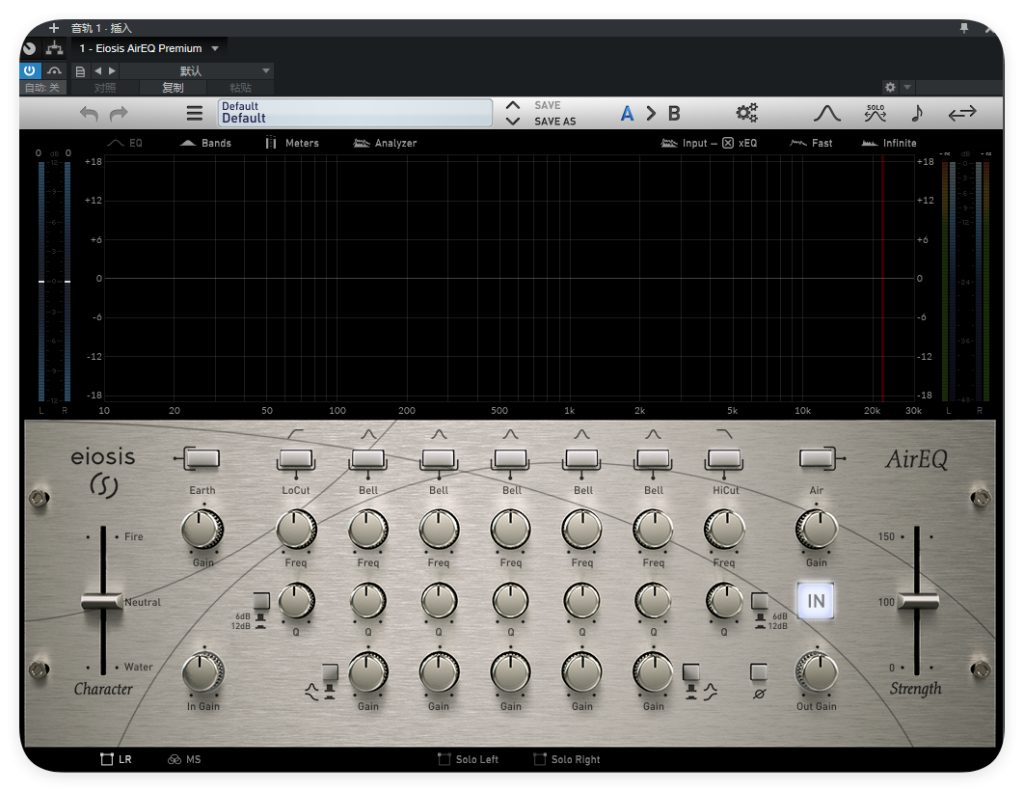Select LR processing mode
1024x792 pixels.
pyautogui.click(x=116, y=759)
